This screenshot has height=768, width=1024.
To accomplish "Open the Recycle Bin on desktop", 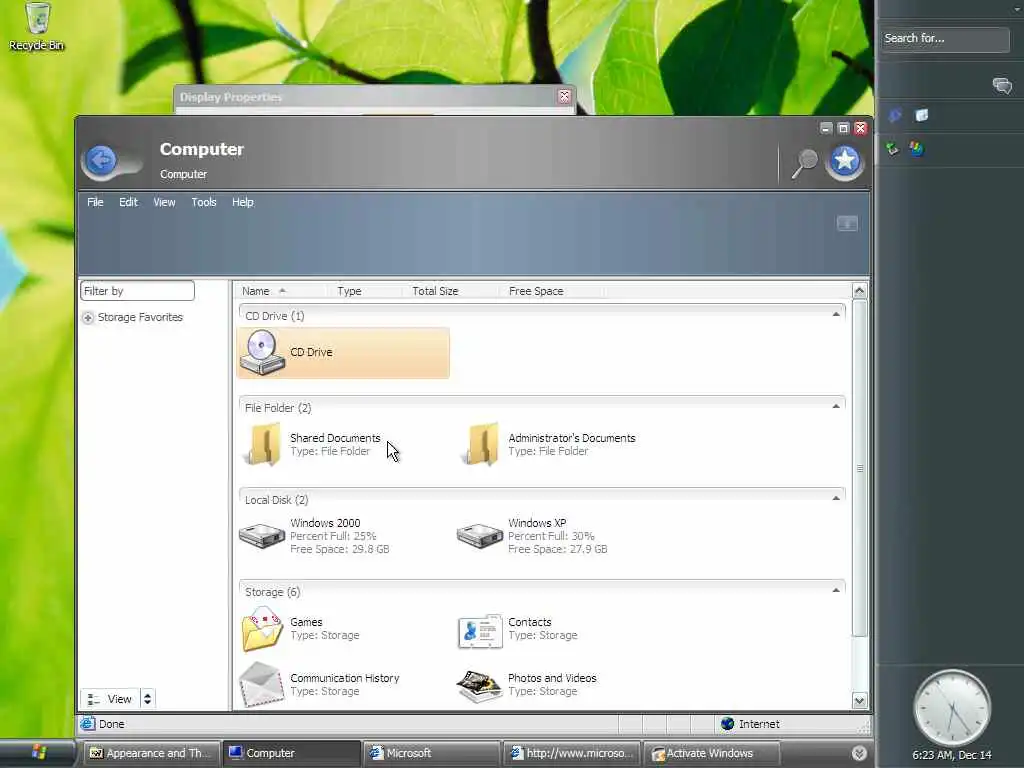I will tap(37, 26).
